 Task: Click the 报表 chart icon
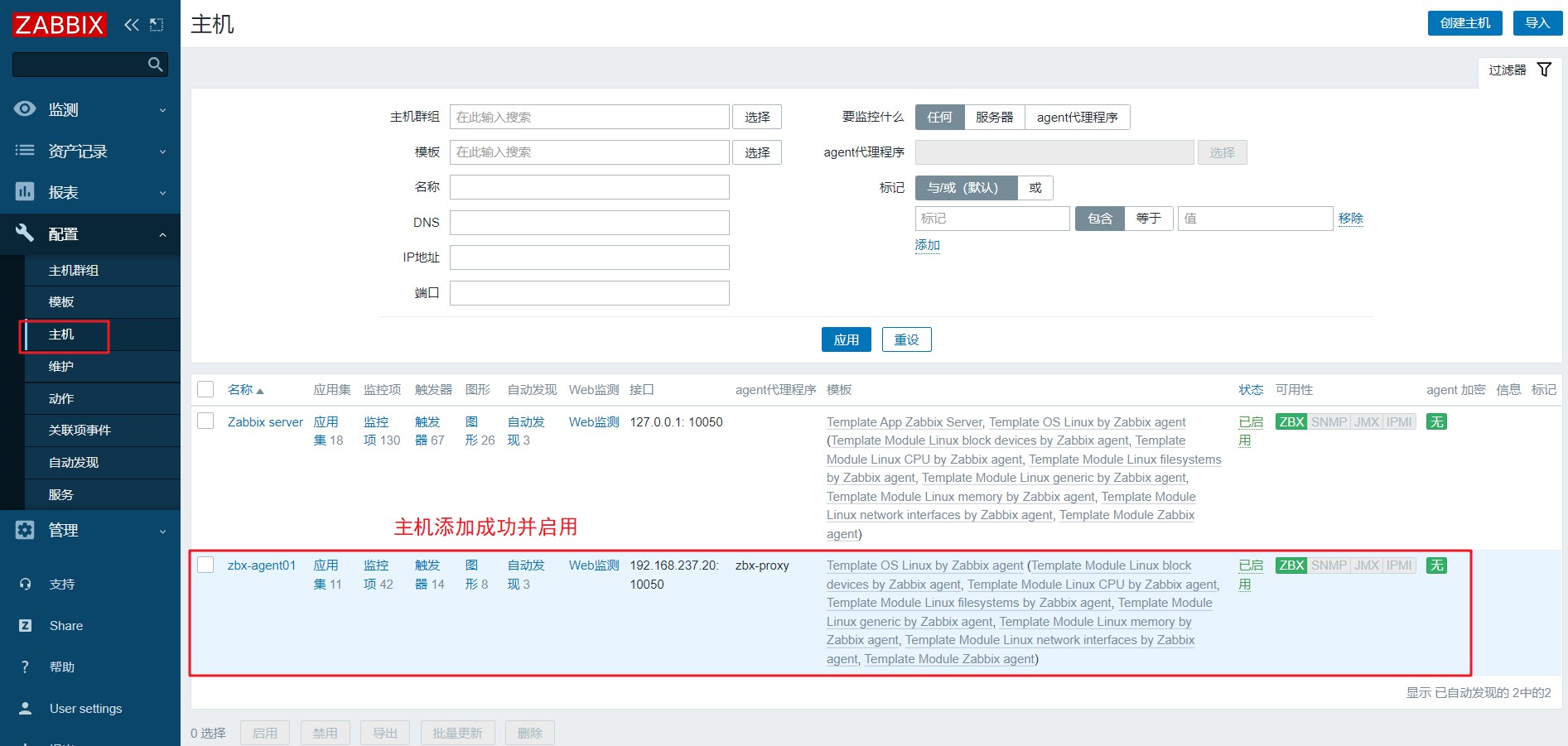25,192
